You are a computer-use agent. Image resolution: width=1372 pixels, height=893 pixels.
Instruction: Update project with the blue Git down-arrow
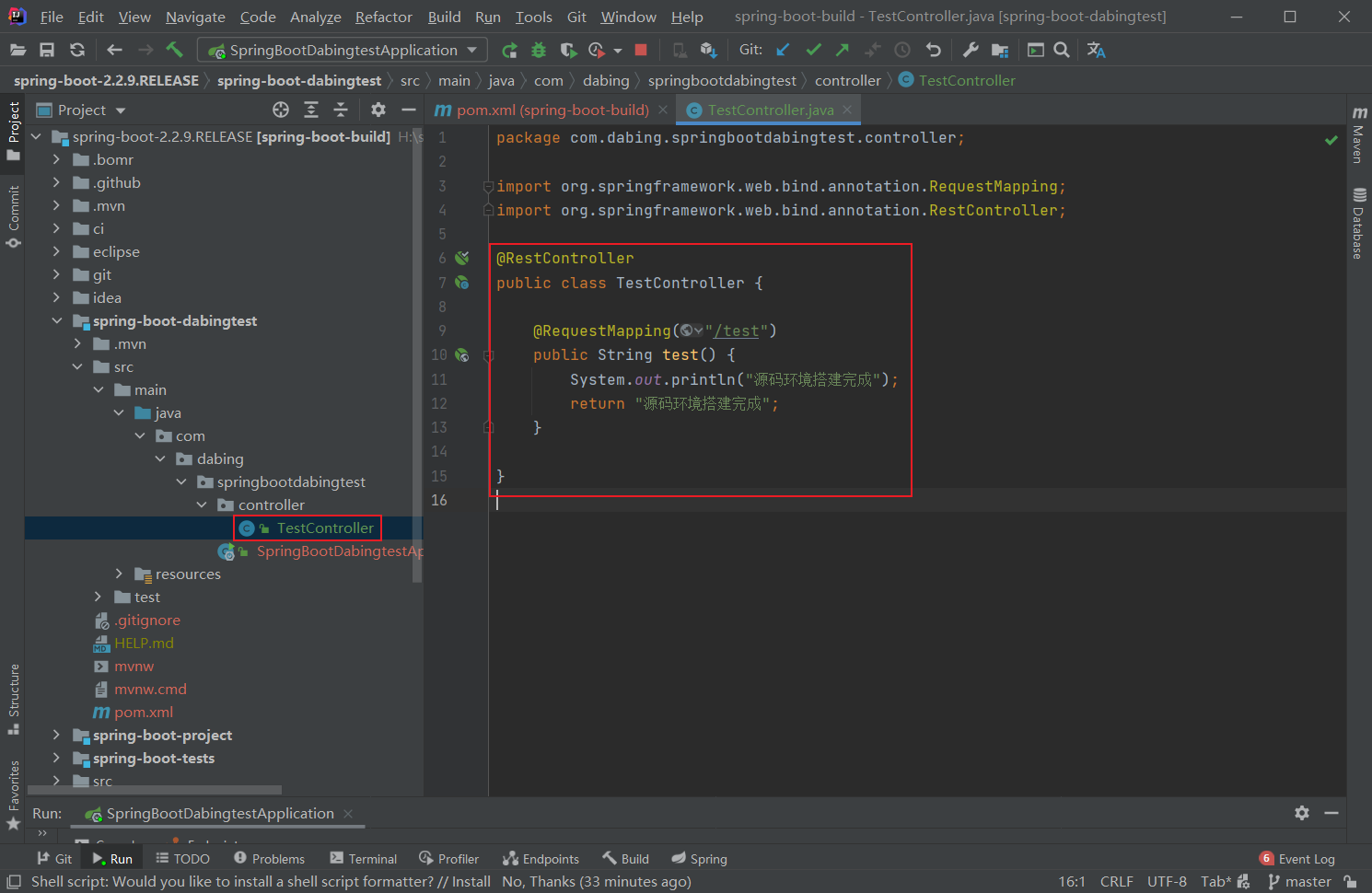point(784,50)
